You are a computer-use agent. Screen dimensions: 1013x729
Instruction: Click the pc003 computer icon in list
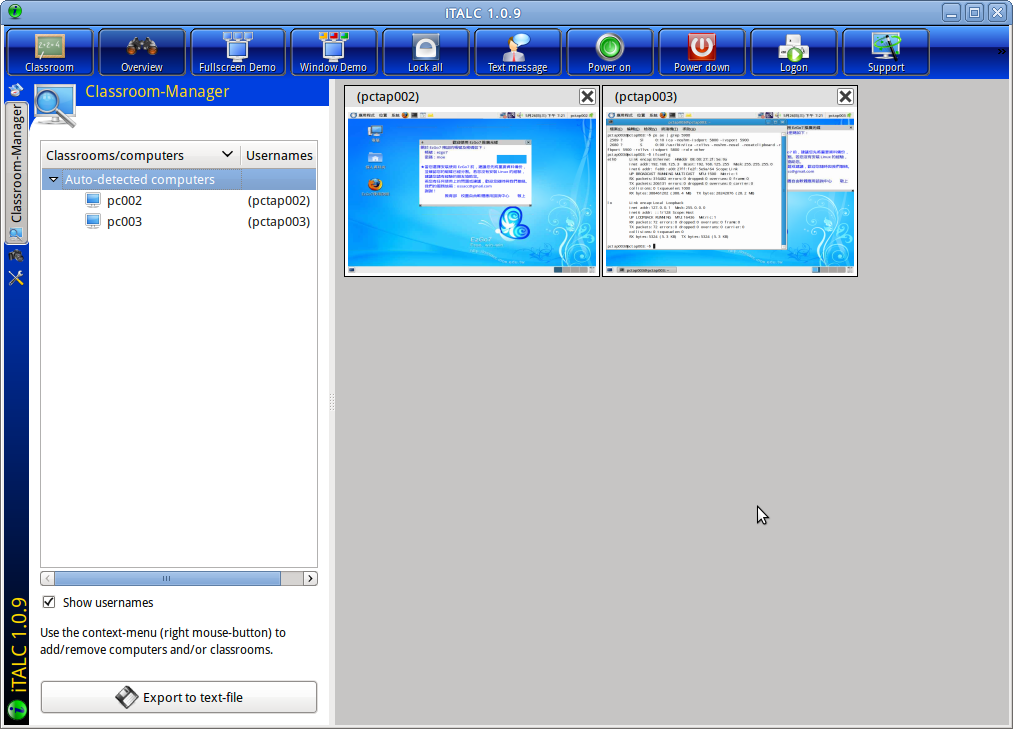click(x=93, y=222)
